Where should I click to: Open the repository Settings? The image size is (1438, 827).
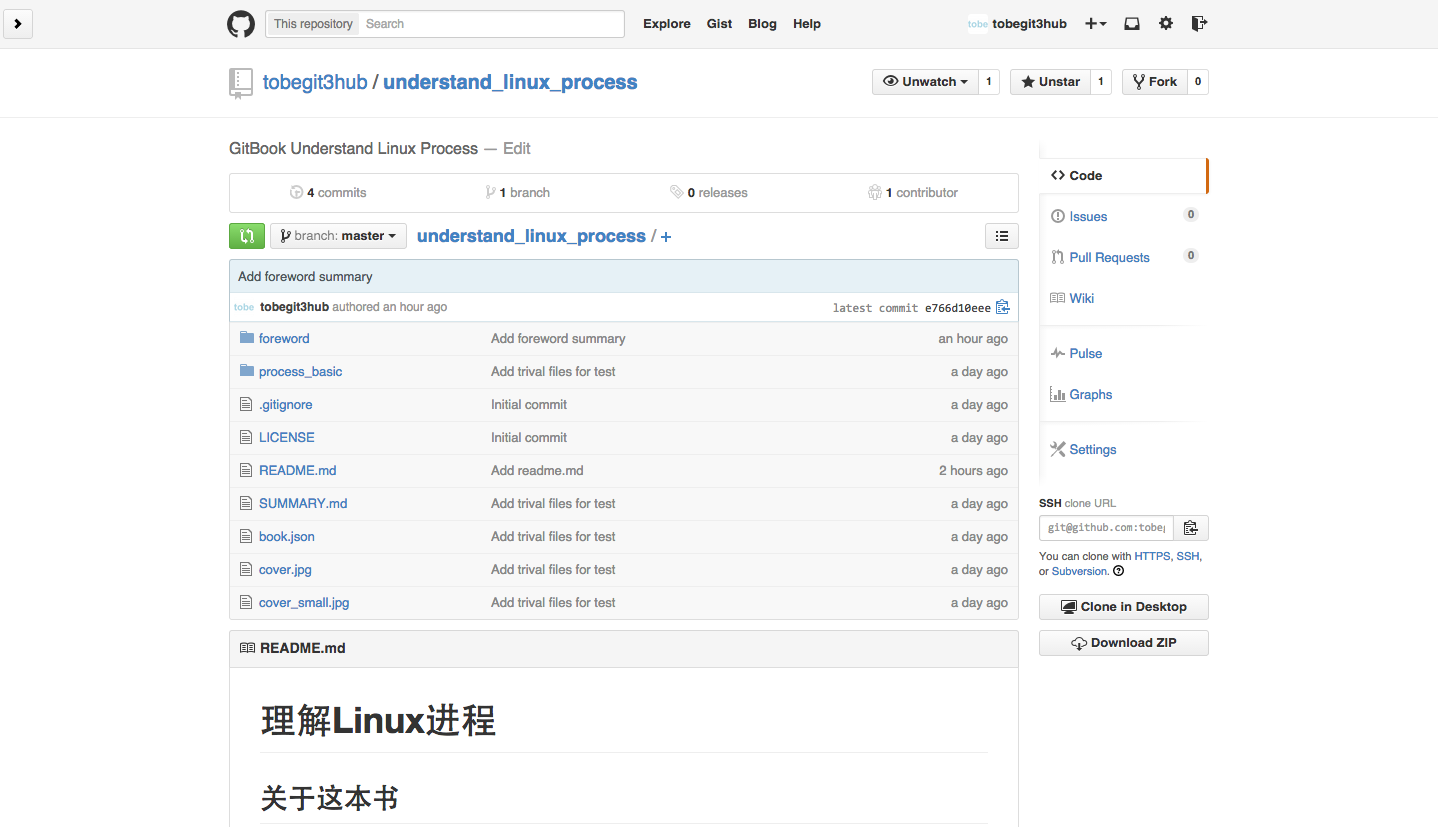point(1092,449)
